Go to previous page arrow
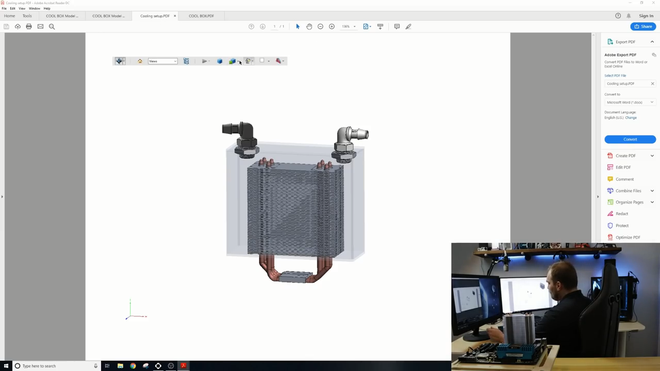The width and height of the screenshot is (660, 371). pyautogui.click(x=251, y=27)
